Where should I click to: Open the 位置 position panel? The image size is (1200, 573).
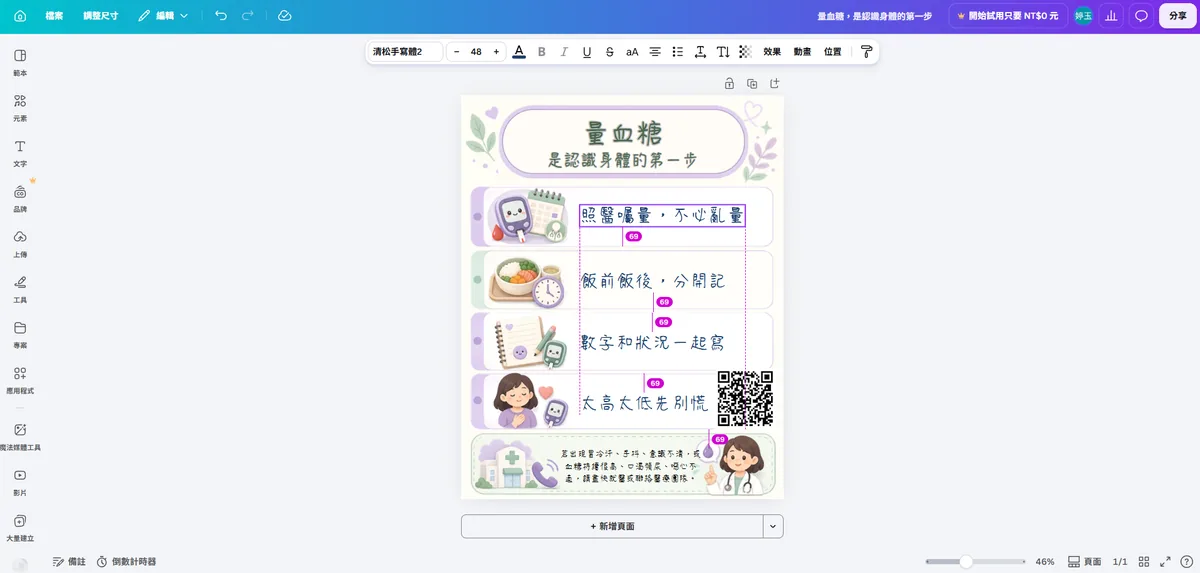coord(833,52)
